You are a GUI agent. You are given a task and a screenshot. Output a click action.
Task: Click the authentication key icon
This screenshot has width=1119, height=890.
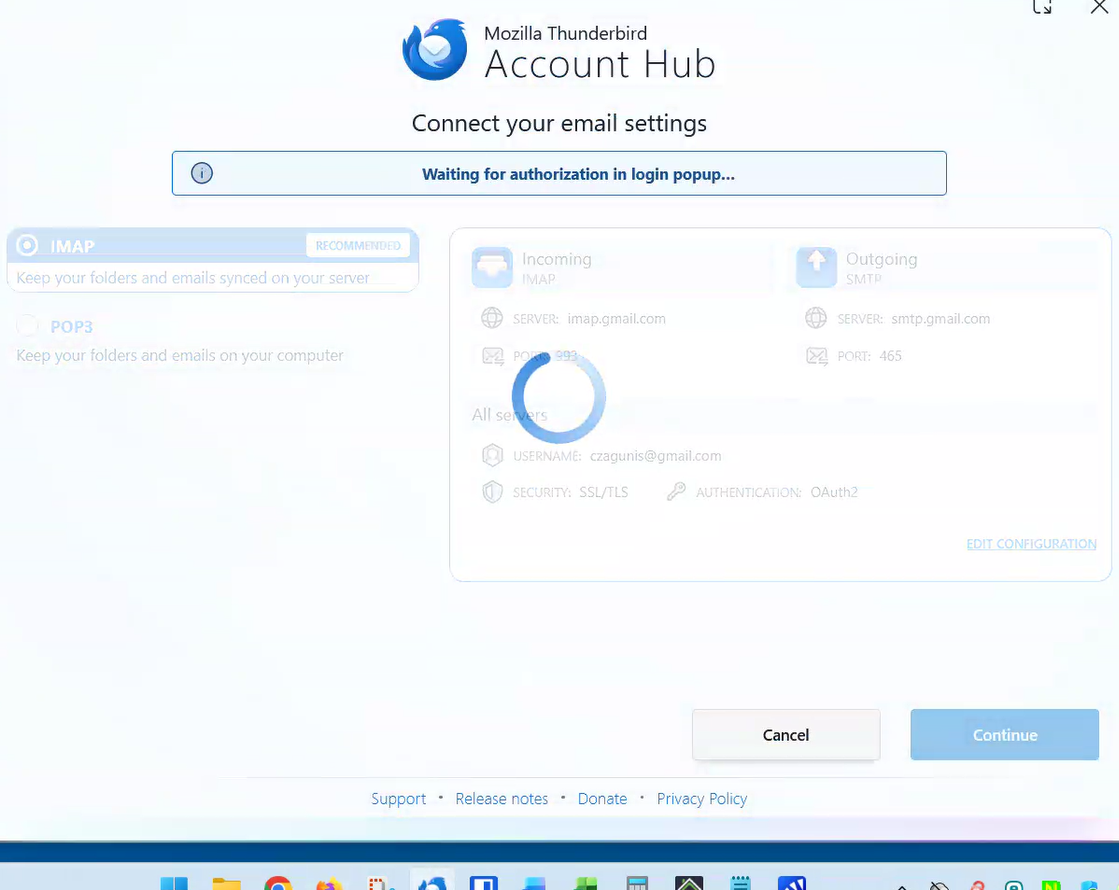click(676, 492)
